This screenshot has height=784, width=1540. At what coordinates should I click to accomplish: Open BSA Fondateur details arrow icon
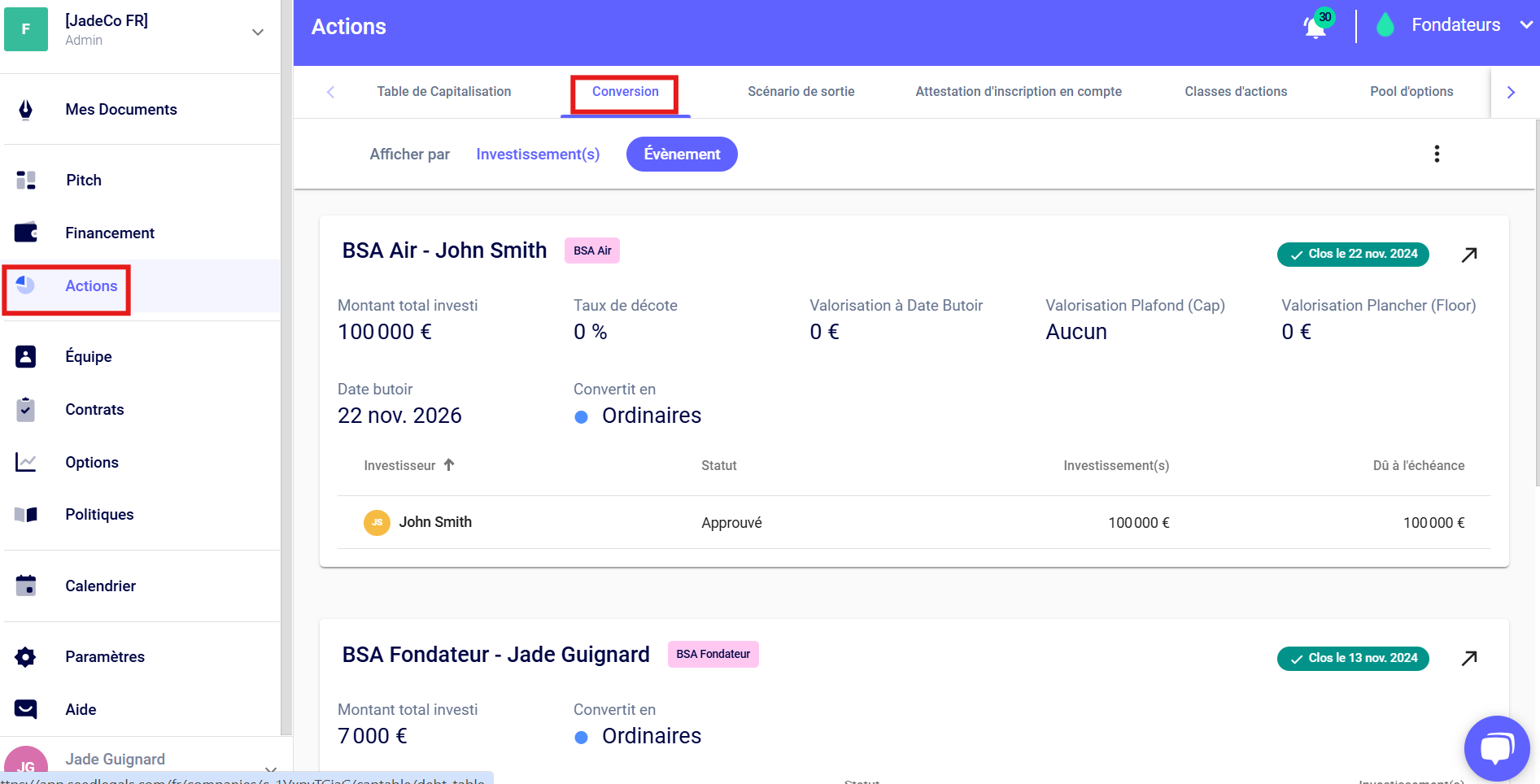pos(1468,658)
